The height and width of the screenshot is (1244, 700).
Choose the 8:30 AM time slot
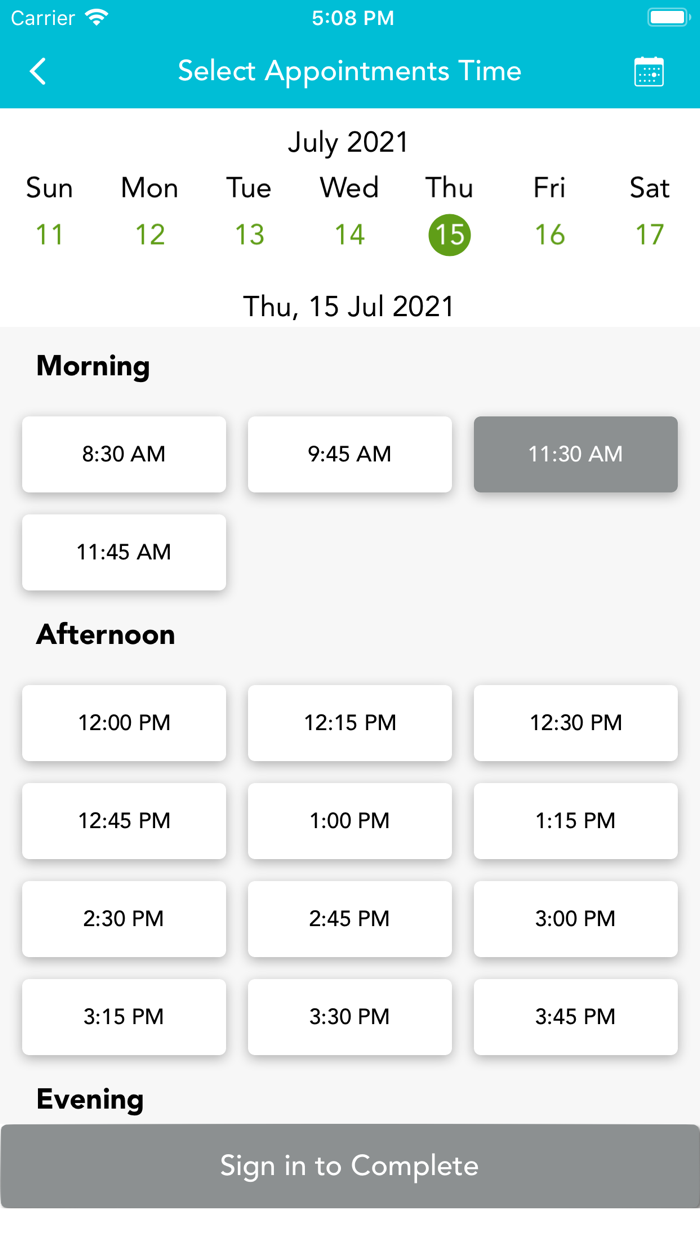tap(124, 454)
